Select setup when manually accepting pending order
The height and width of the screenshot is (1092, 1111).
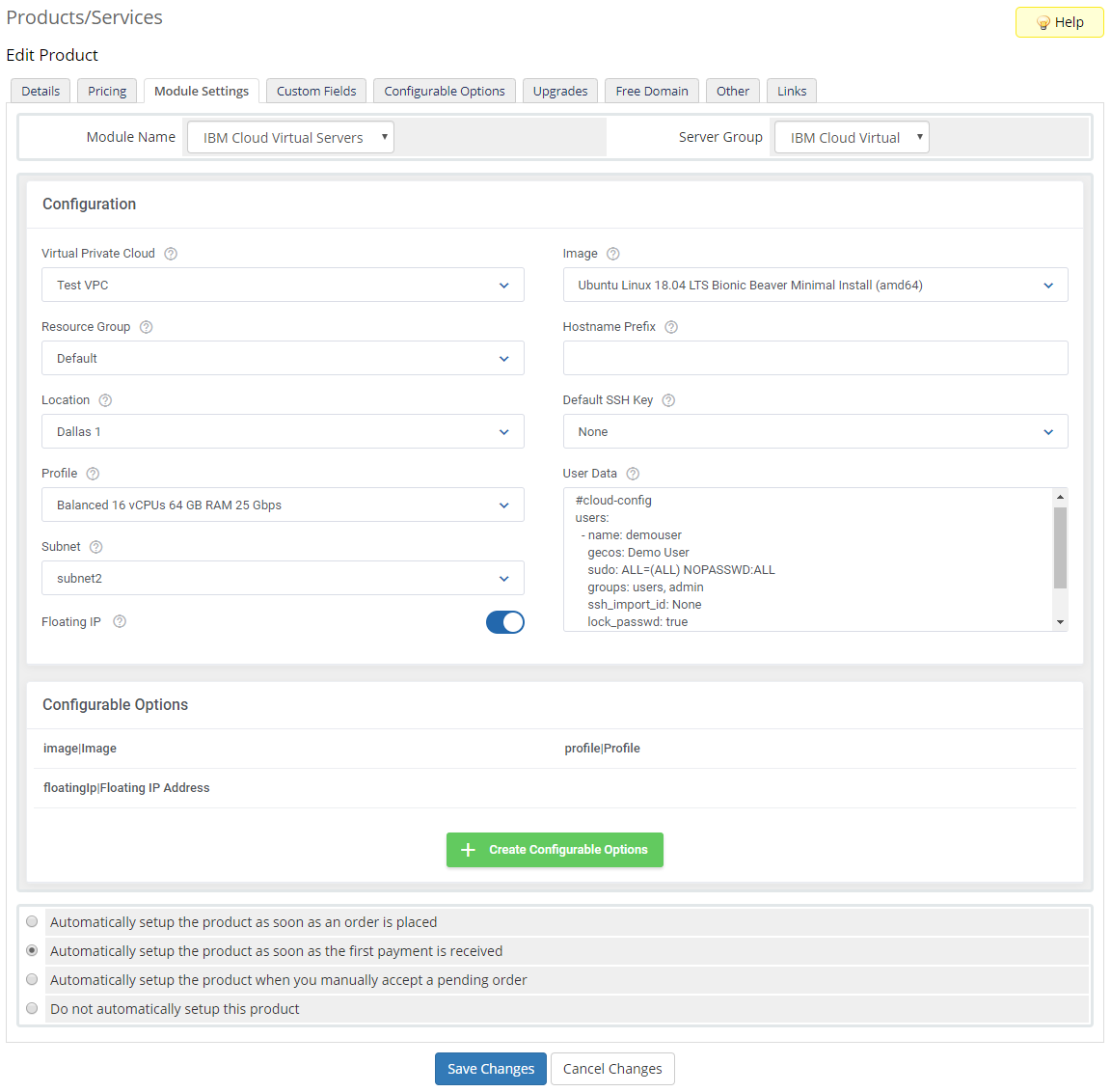pos(32,979)
